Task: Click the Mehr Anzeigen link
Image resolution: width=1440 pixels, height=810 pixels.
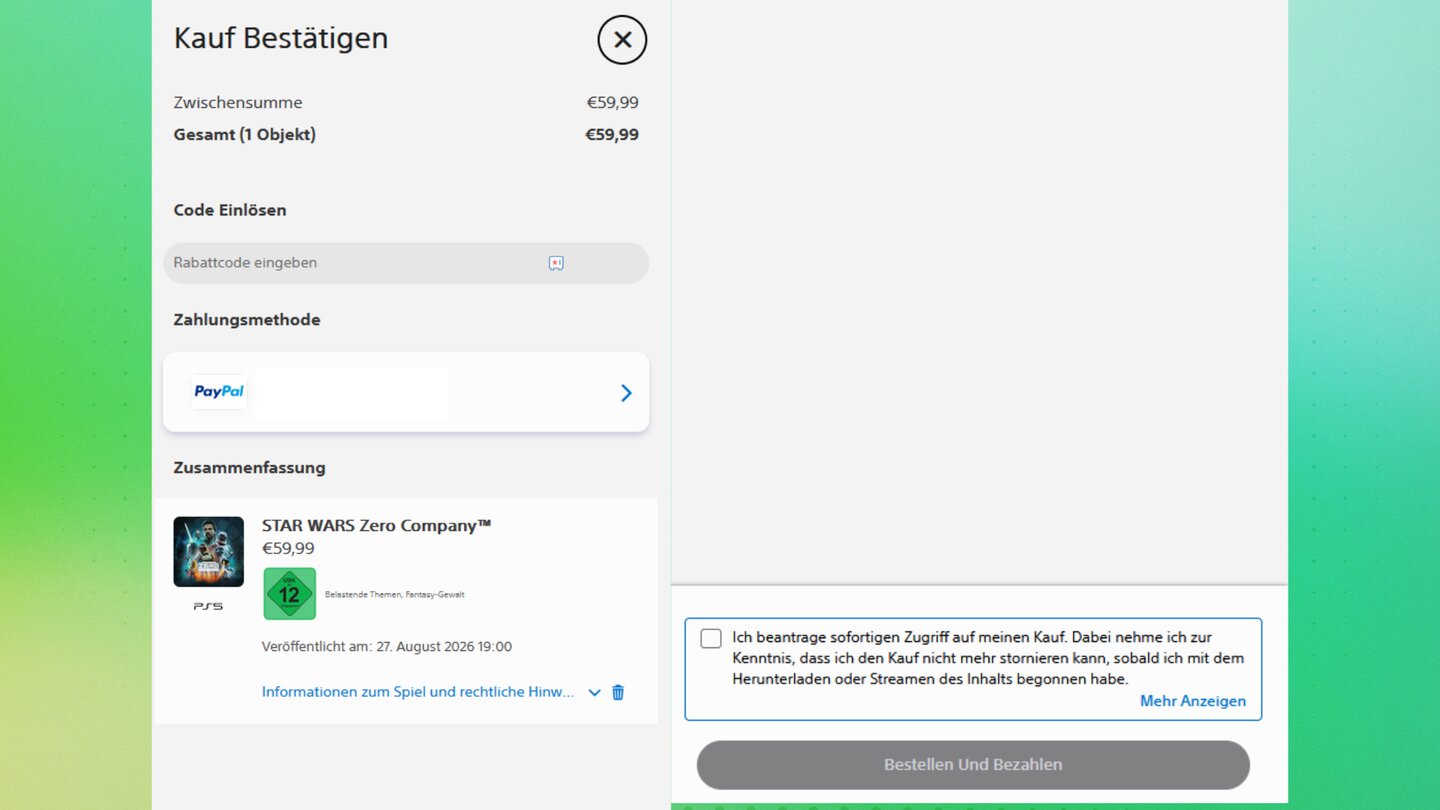Action: point(1193,701)
